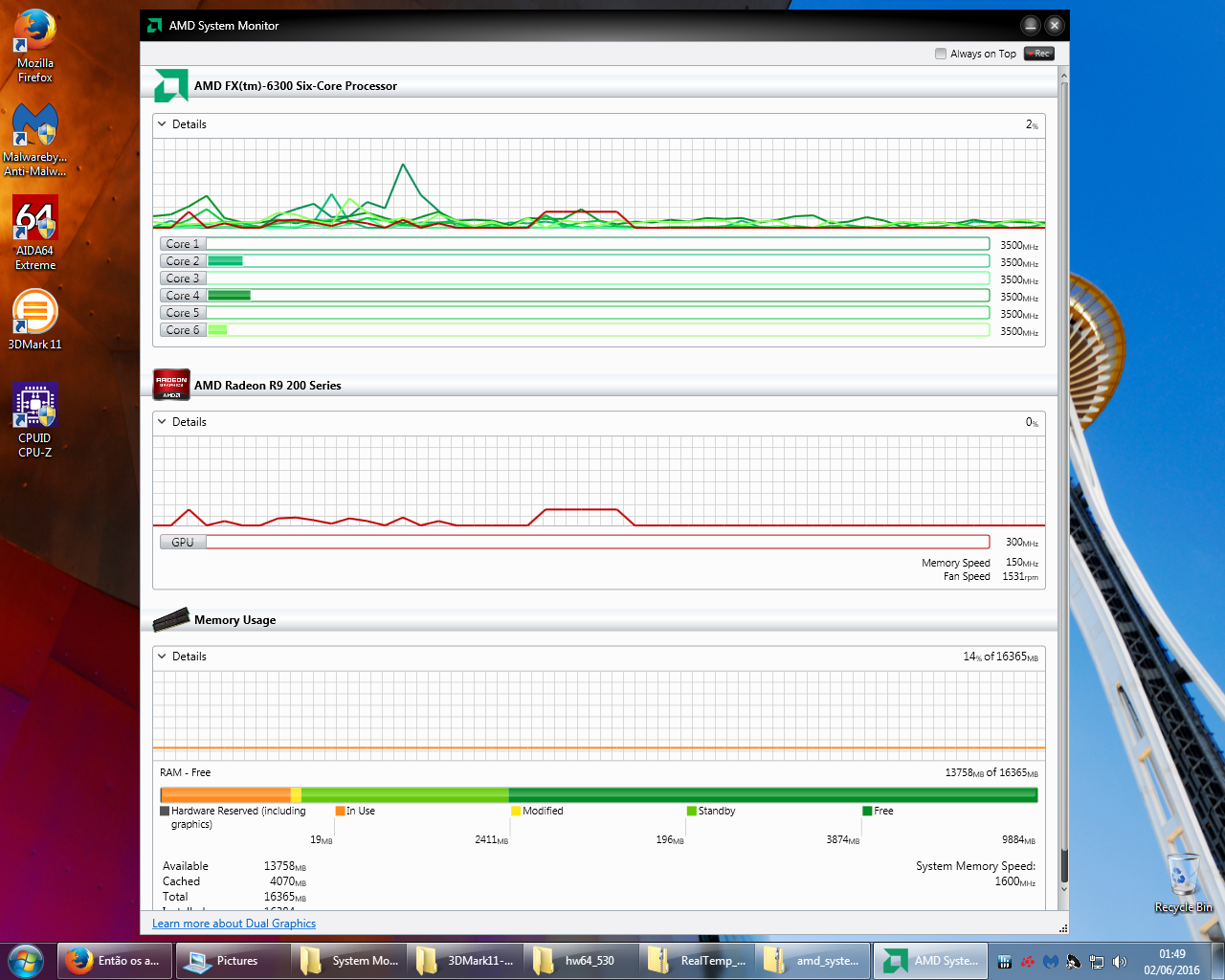Click the Fan Speed value 1531 rpm
The height and width of the screenshot is (980, 1225).
(1020, 577)
